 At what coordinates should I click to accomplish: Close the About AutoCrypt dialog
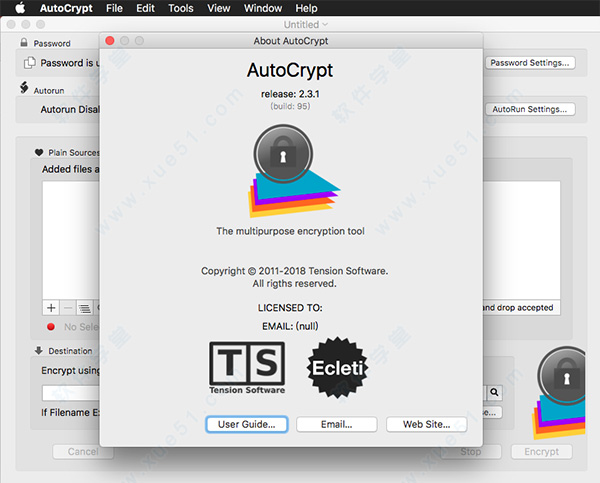tap(110, 41)
